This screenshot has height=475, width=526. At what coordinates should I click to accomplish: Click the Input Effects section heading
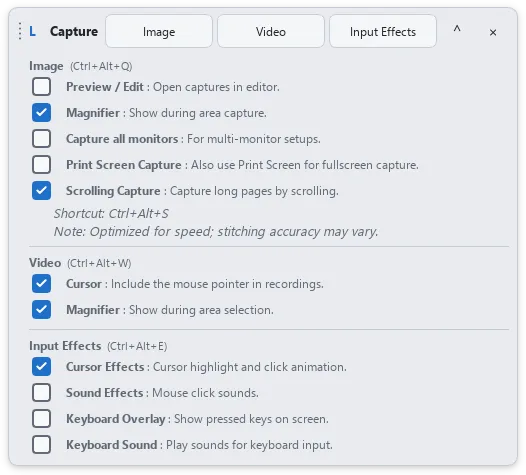pos(65,346)
